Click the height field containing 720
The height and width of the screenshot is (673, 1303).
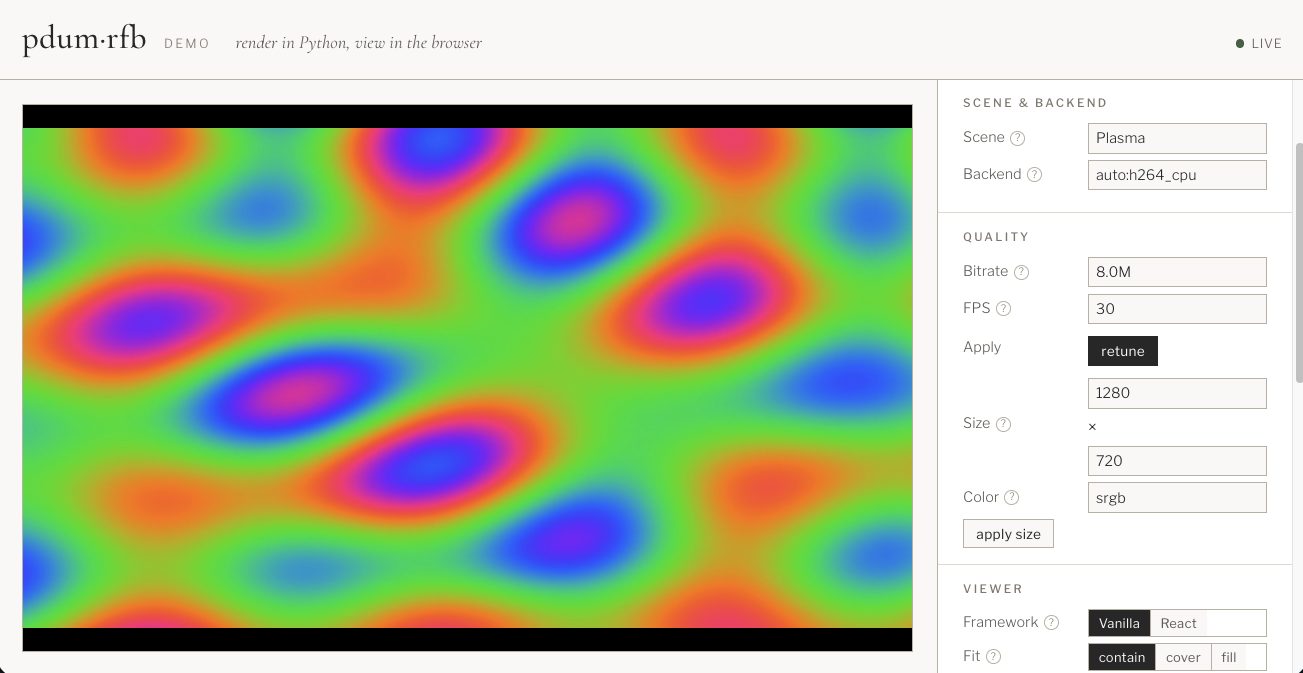[1177, 461]
